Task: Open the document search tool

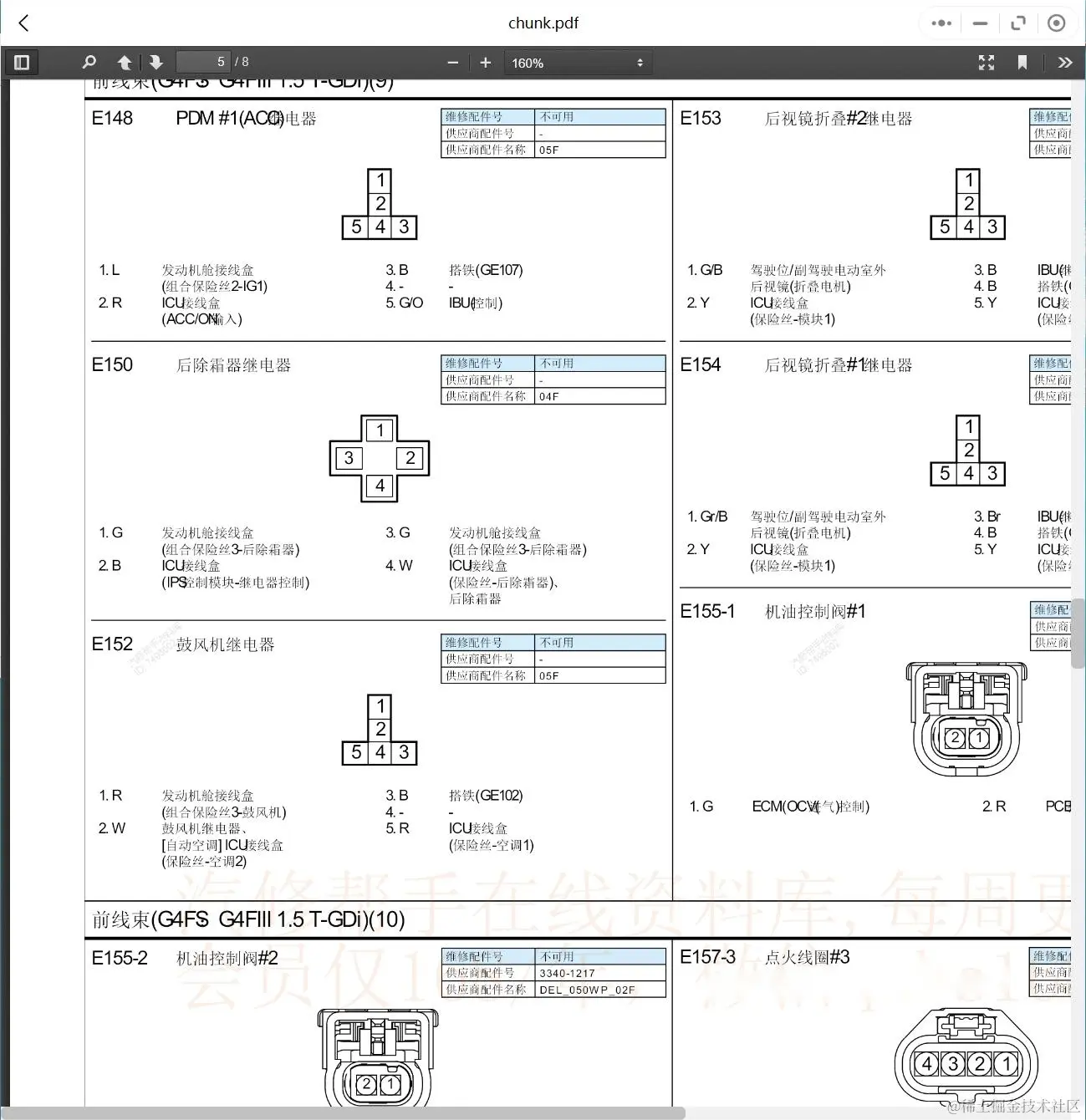Action: click(x=89, y=61)
